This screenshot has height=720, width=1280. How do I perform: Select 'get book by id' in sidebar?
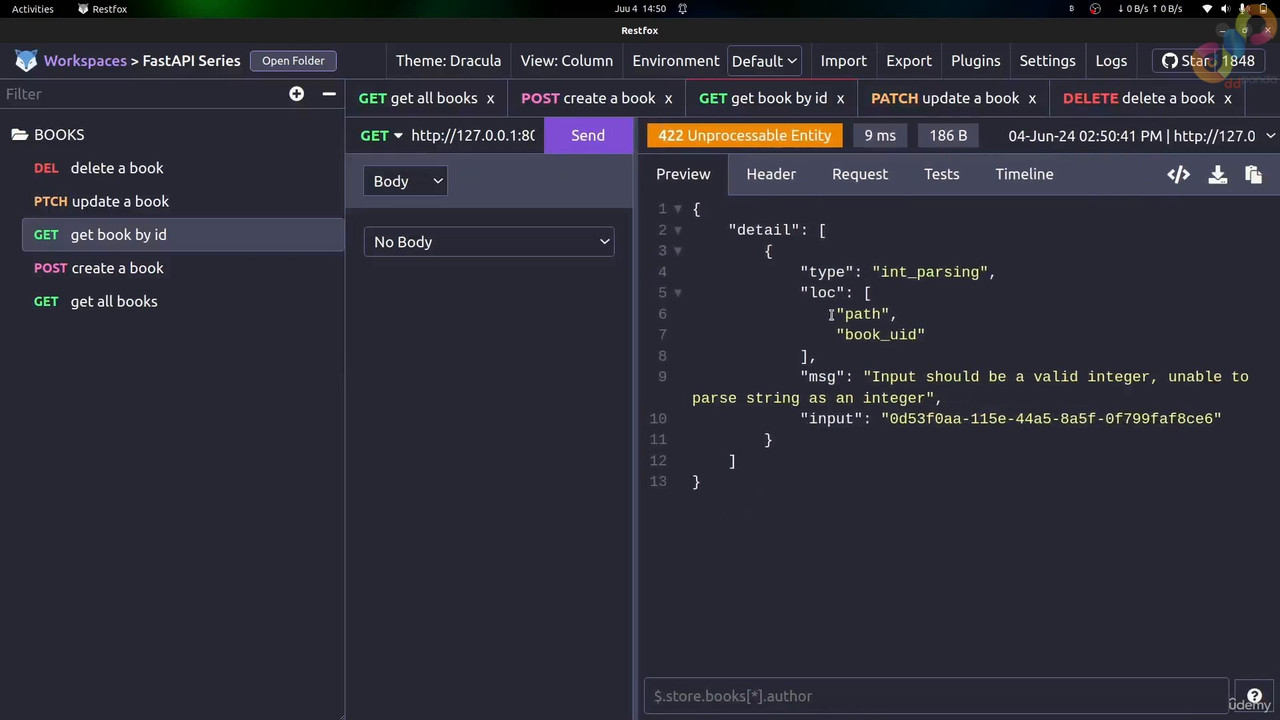click(x=183, y=235)
